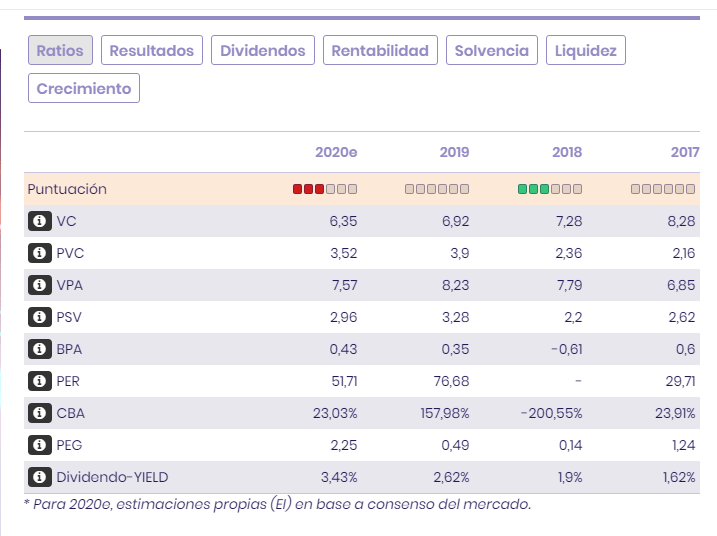Click the active Ratios tab
The height and width of the screenshot is (536, 717).
(x=60, y=50)
